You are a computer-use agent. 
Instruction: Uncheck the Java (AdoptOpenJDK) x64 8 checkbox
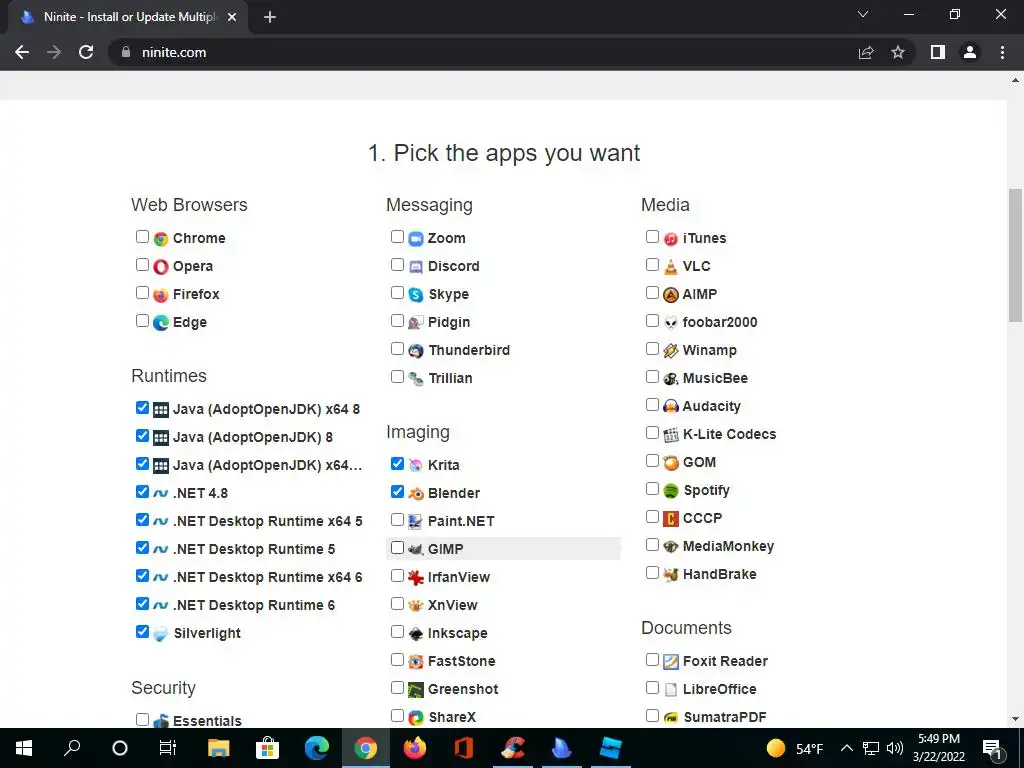(142, 408)
